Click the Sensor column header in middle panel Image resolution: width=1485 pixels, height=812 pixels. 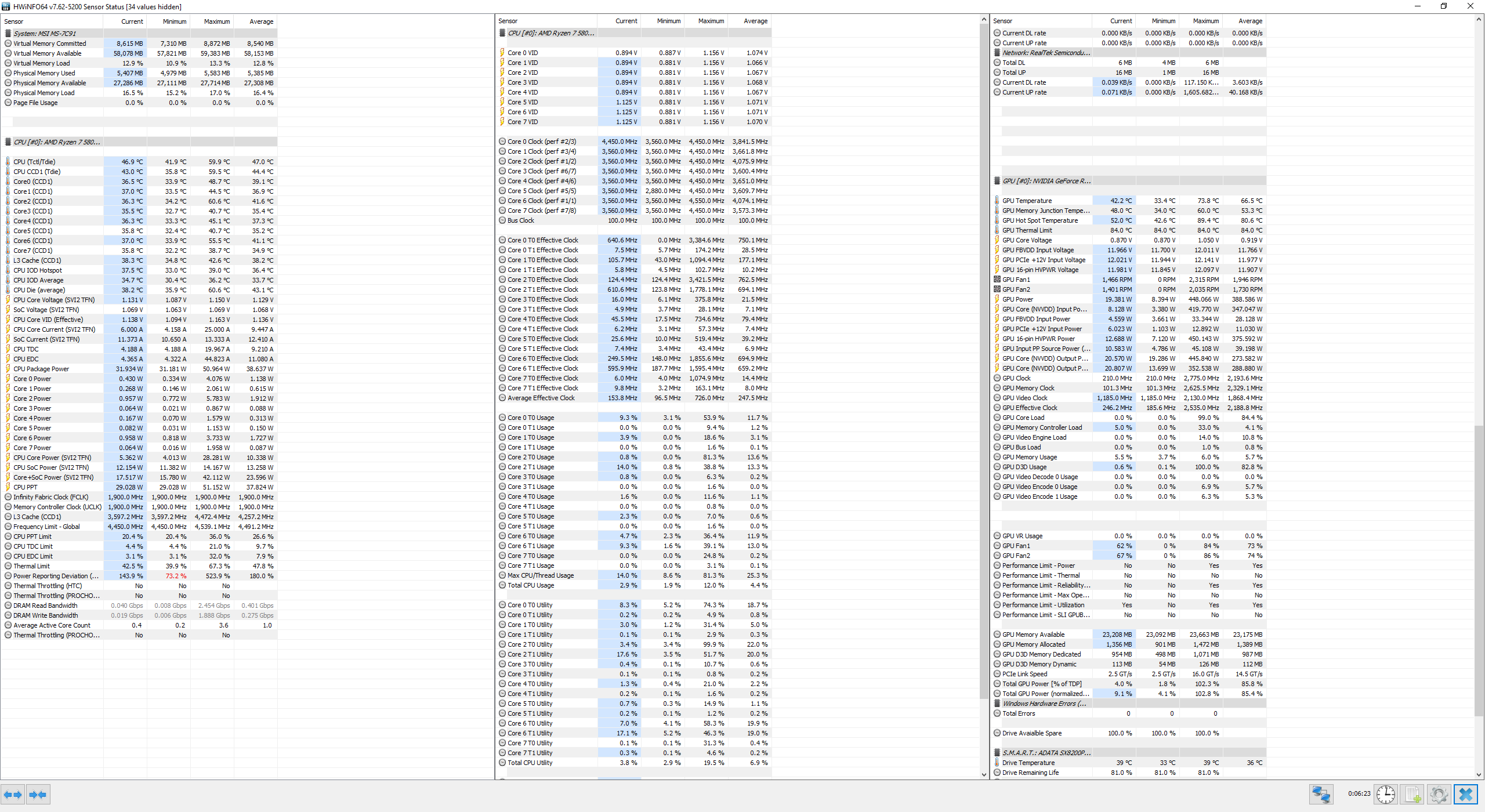point(508,21)
